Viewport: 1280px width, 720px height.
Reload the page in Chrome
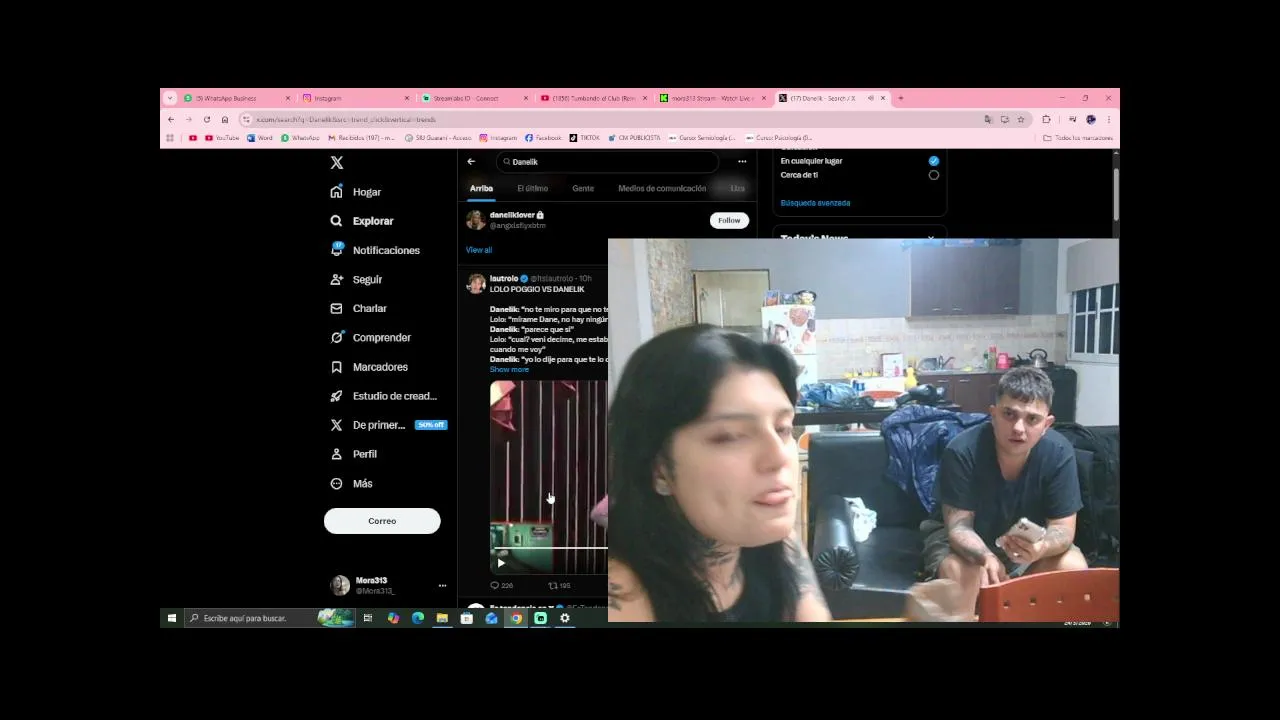point(207,119)
